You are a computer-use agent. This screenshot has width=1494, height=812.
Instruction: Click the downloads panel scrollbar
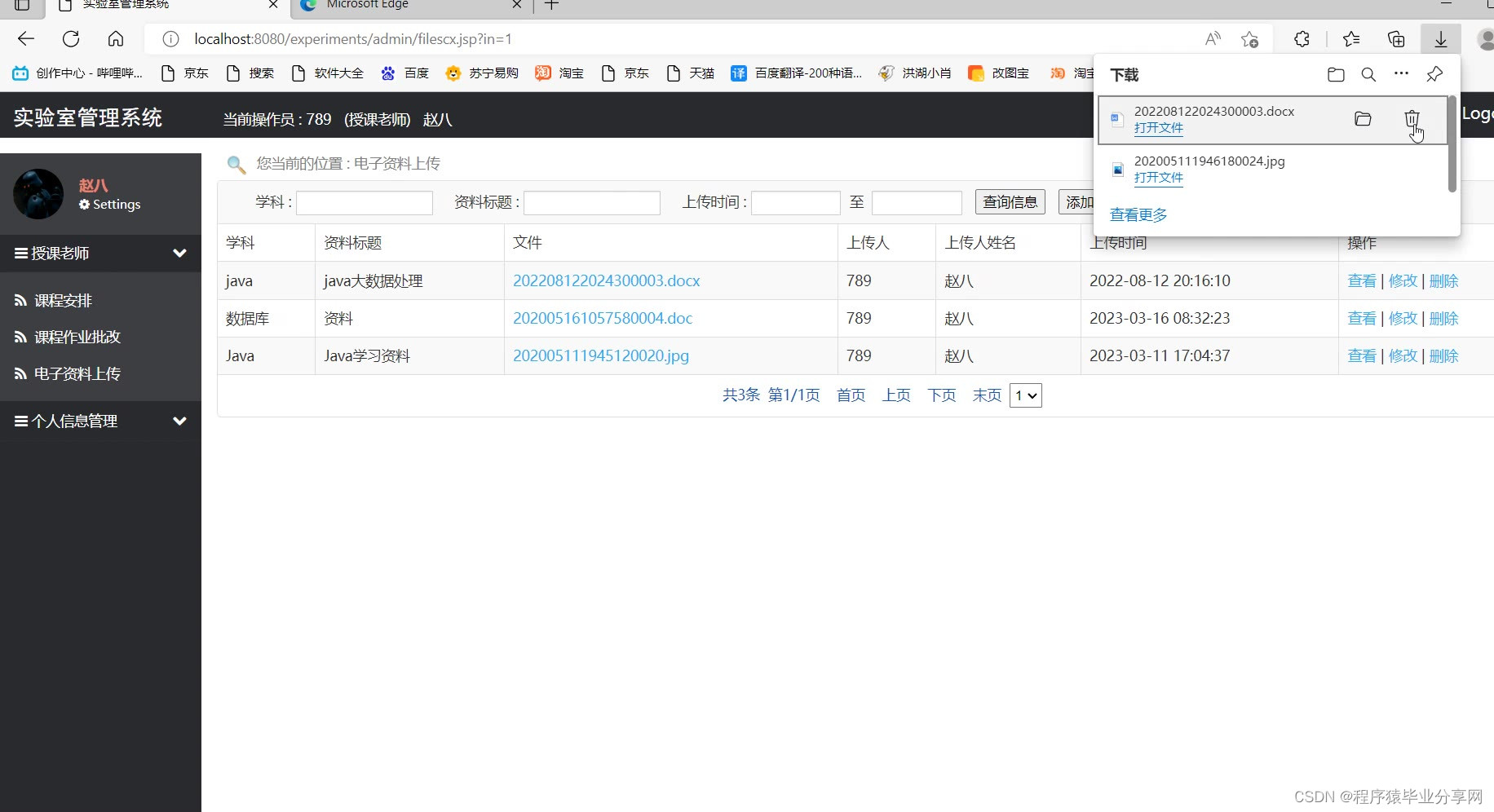coord(1452,145)
